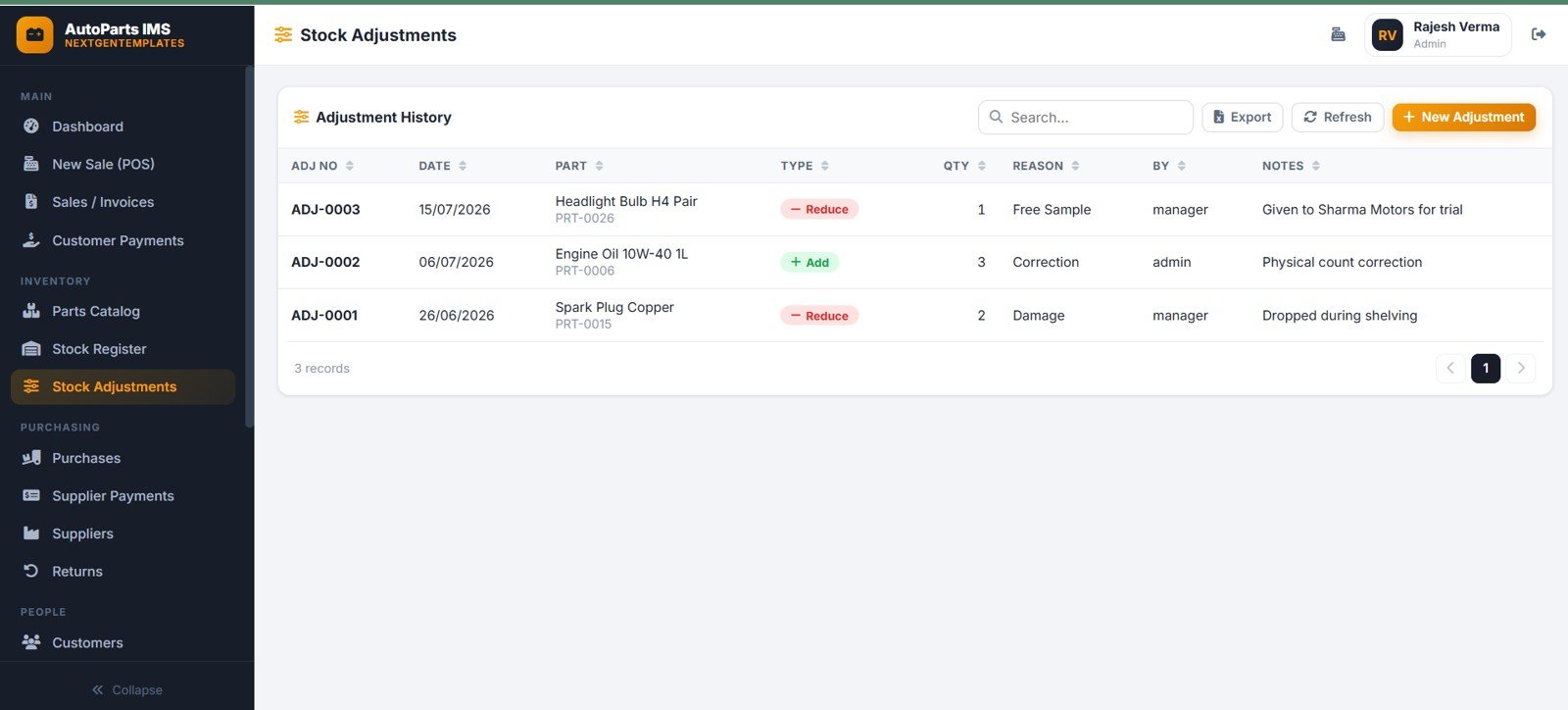Click the Returns undo arrow icon
Viewport: 1568px width, 710px height.
pyautogui.click(x=31, y=572)
